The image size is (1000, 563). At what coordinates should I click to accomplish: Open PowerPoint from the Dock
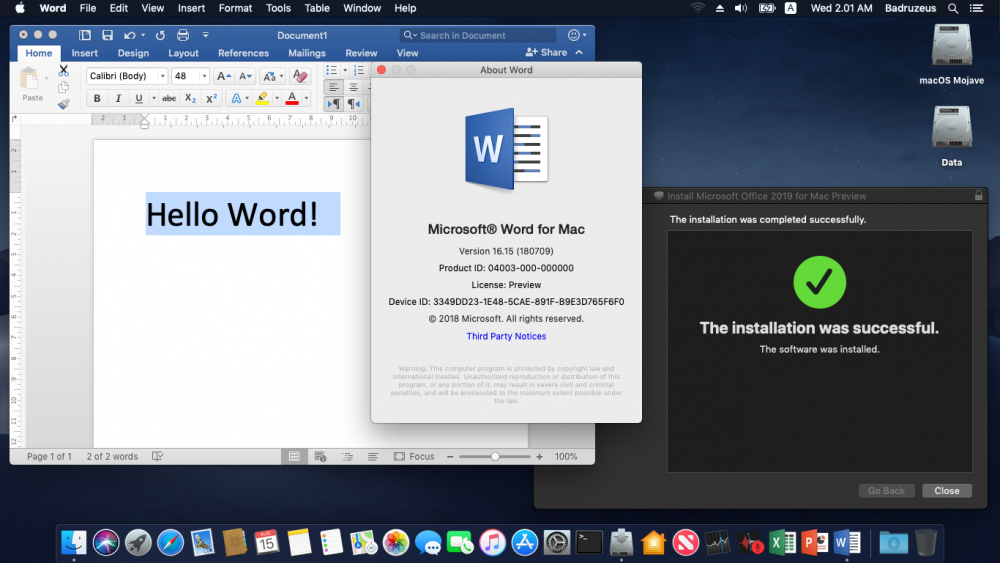pos(814,543)
